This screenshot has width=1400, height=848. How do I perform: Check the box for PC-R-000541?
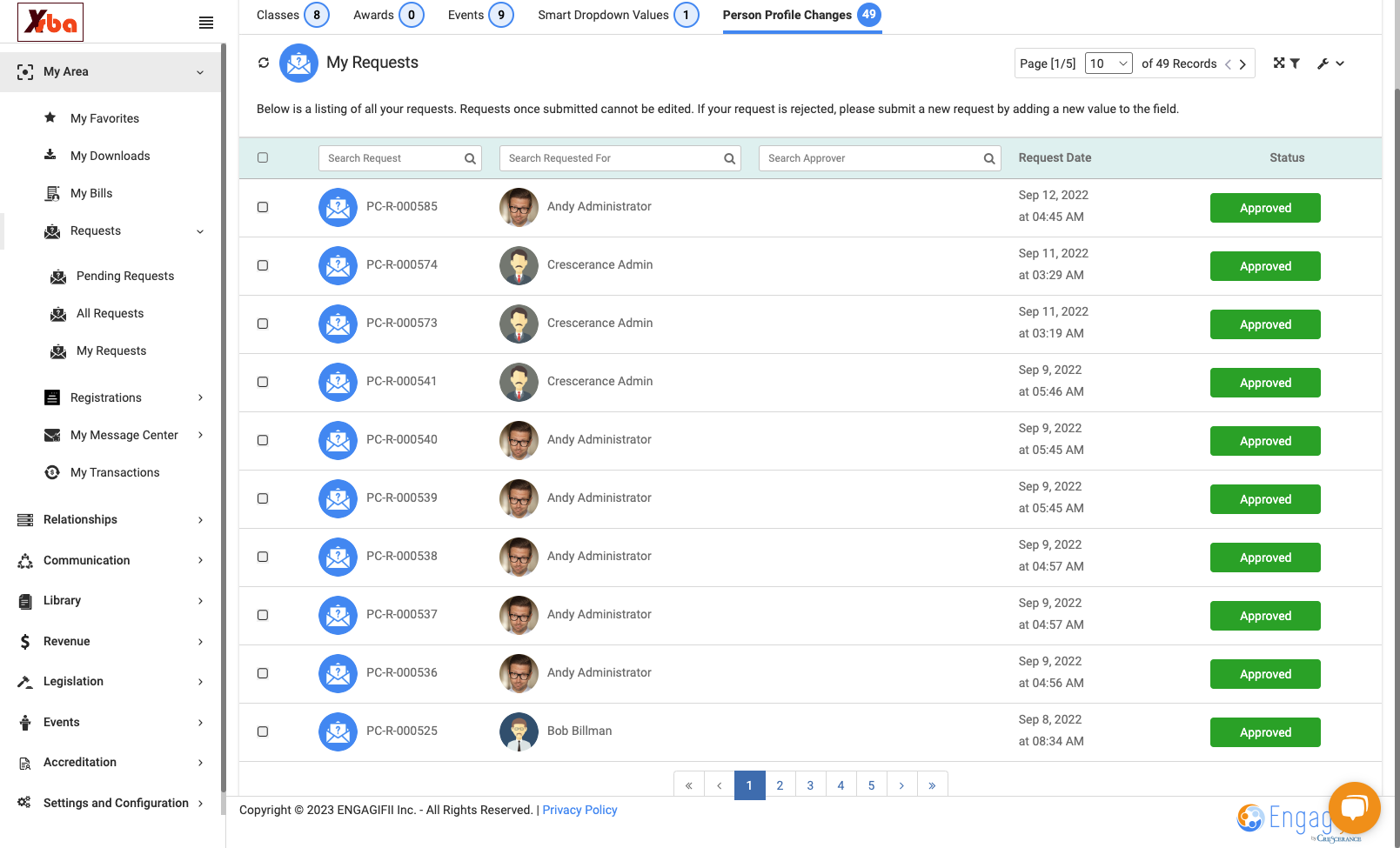[x=263, y=382]
